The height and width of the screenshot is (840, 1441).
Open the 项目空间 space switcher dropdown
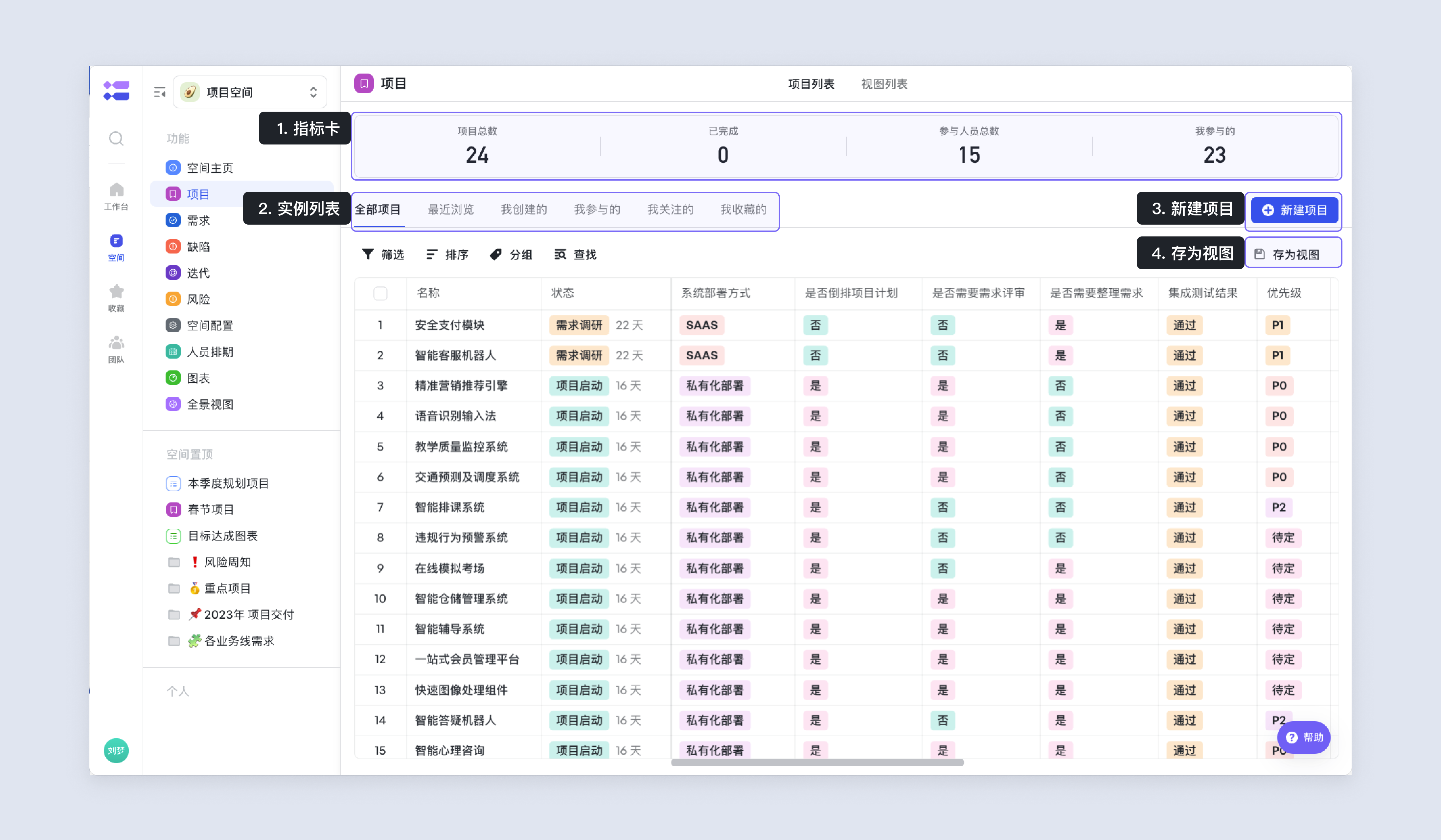click(250, 92)
